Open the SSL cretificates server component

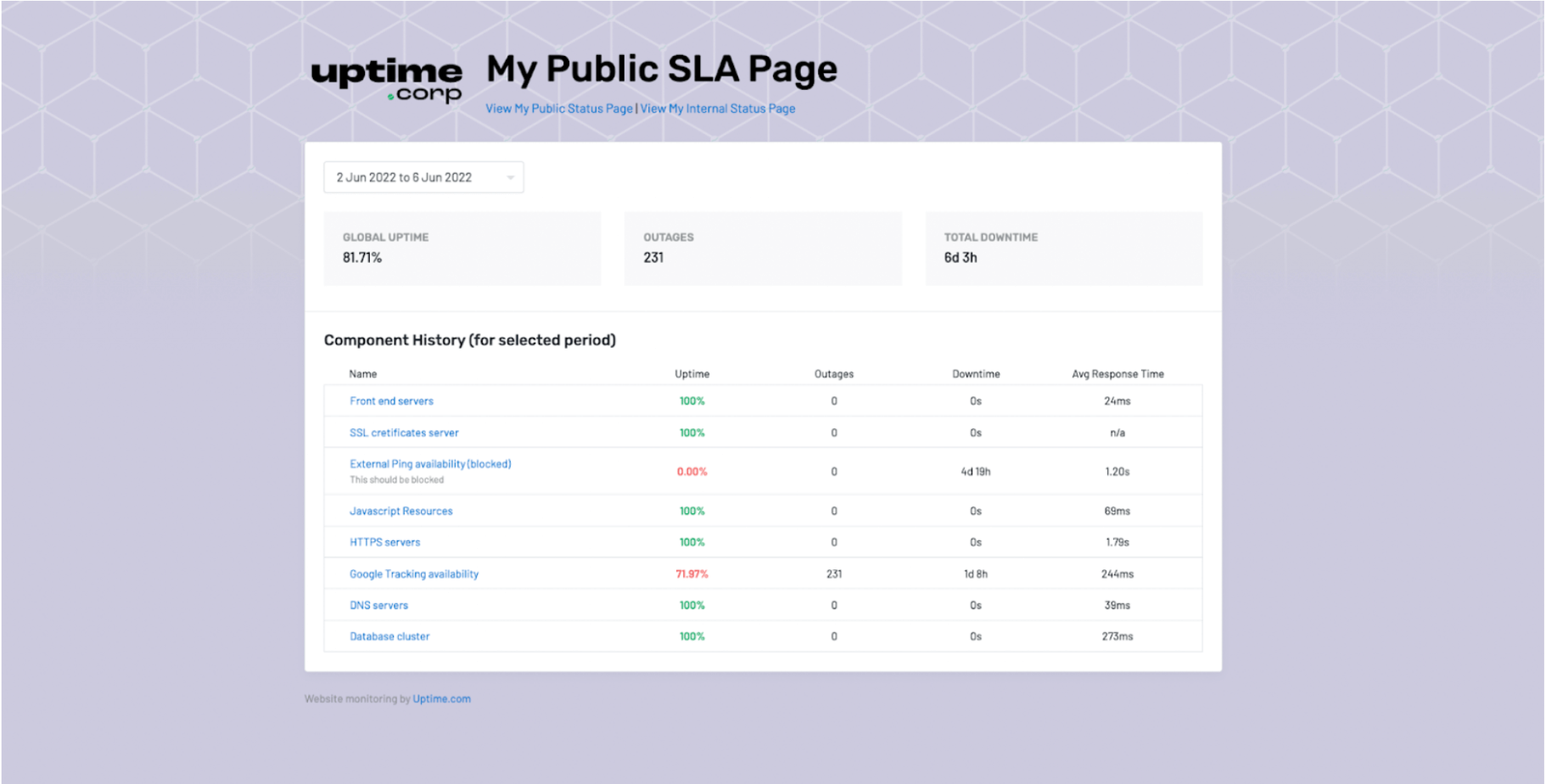404,432
